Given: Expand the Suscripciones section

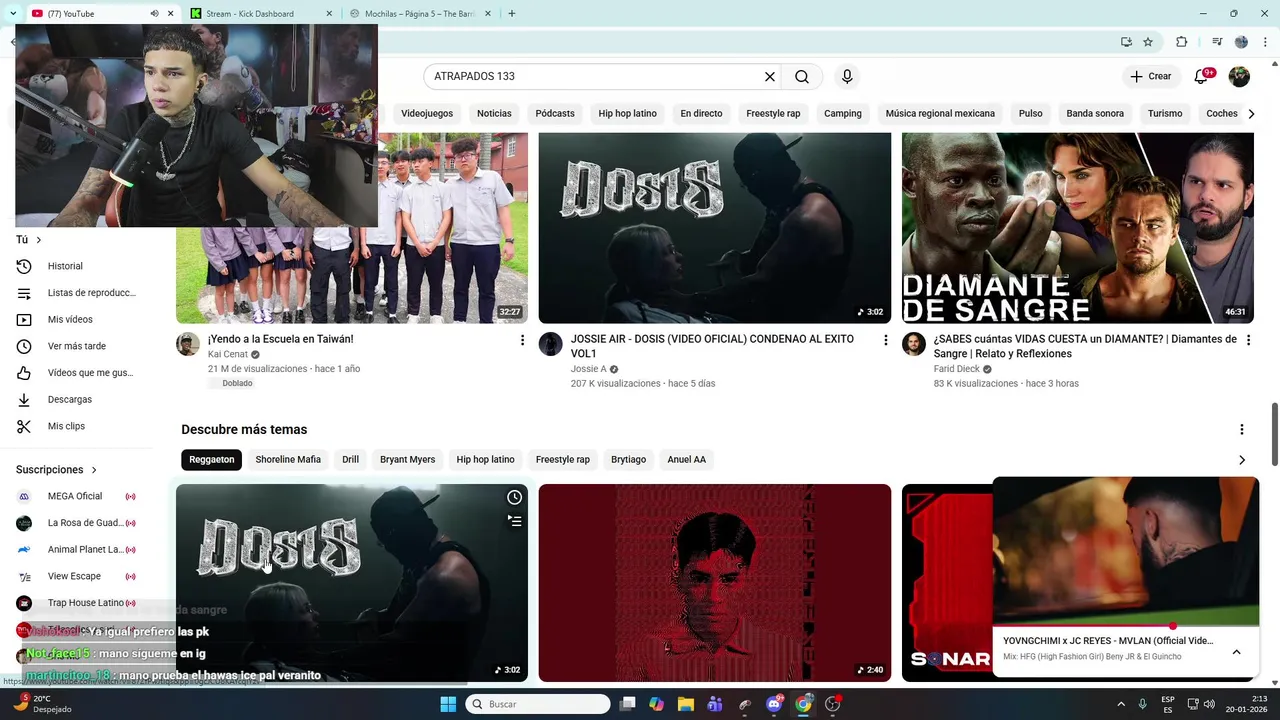Looking at the screenshot, I should tap(57, 470).
